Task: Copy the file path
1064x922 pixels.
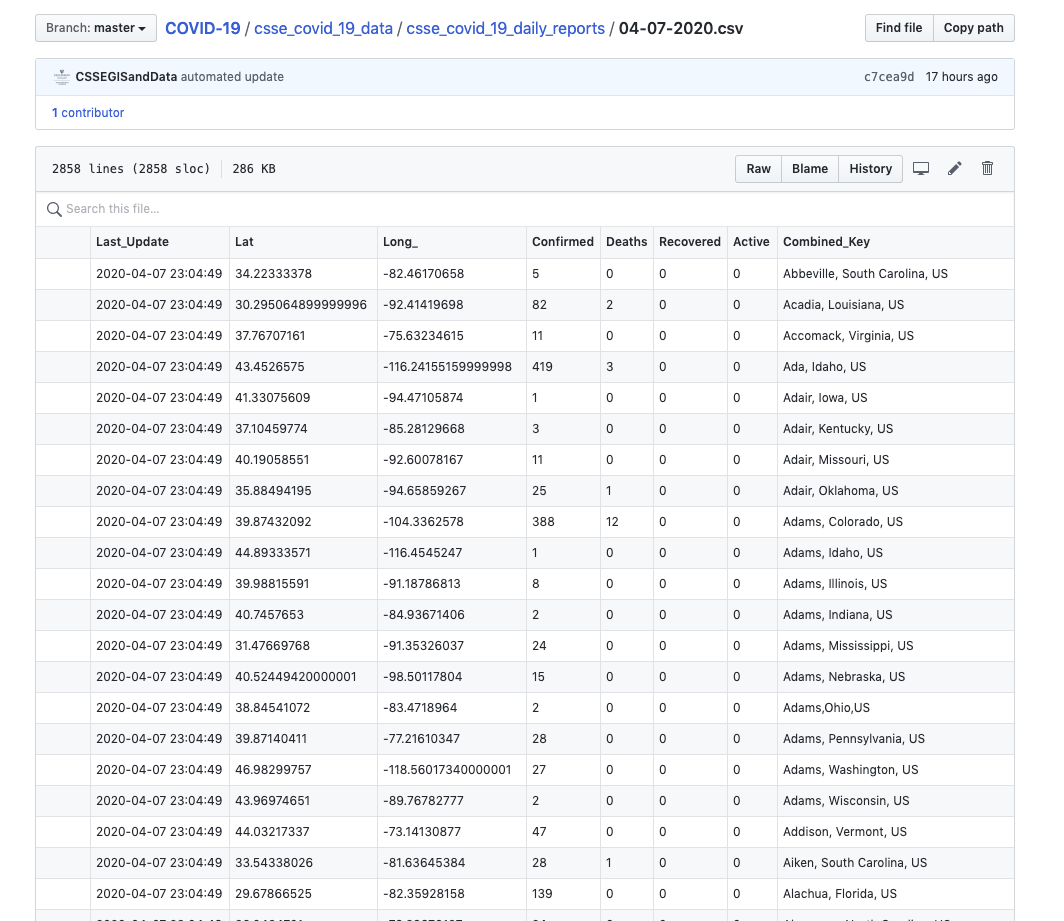Action: [973, 28]
